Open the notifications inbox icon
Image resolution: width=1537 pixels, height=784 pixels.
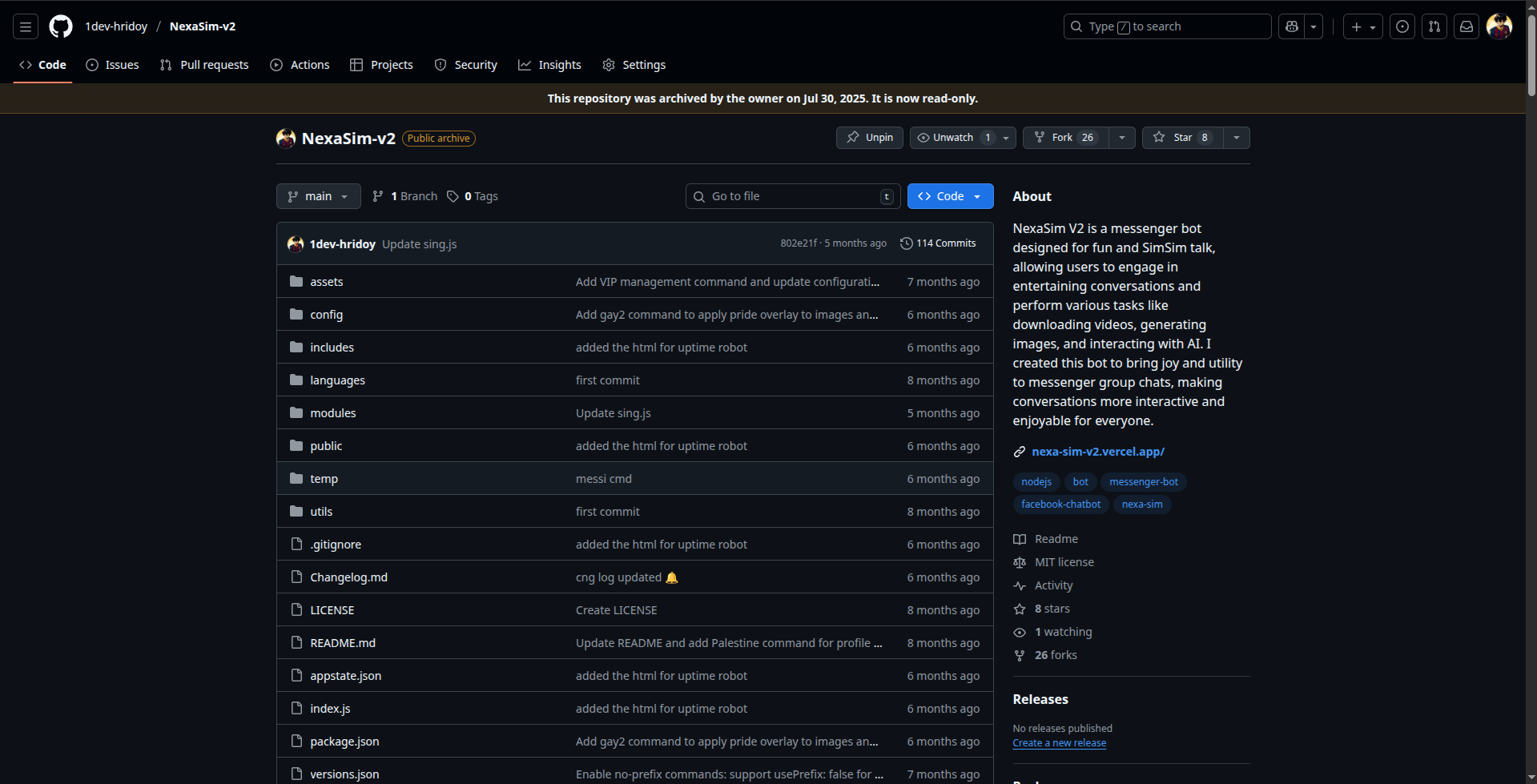(x=1466, y=26)
